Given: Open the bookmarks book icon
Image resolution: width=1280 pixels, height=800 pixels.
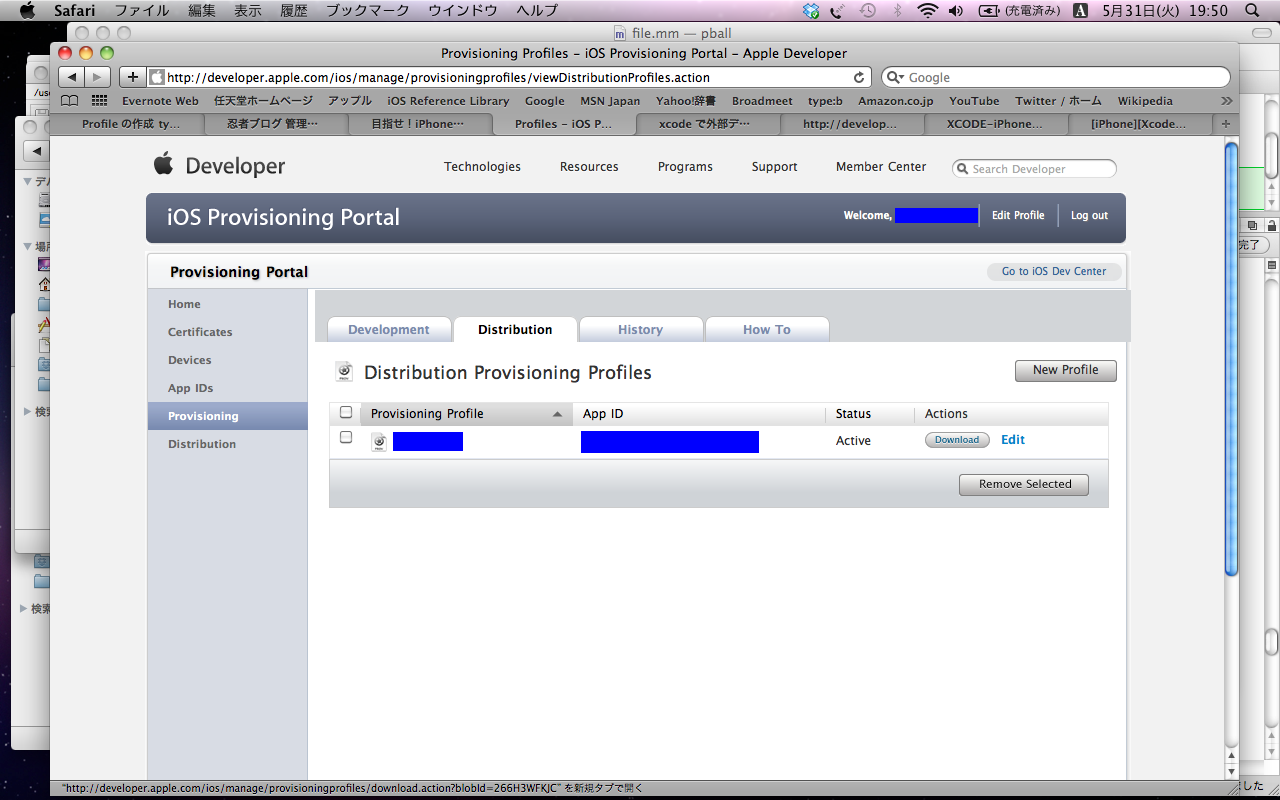Looking at the screenshot, I should click(69, 100).
